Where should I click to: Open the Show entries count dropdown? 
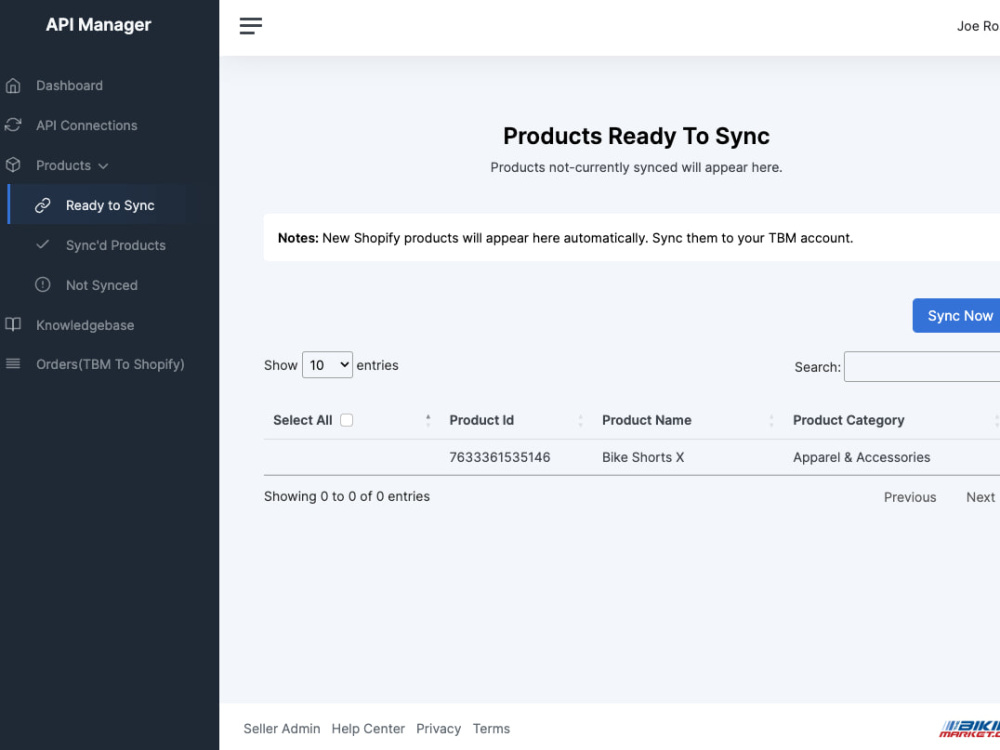[x=327, y=365]
